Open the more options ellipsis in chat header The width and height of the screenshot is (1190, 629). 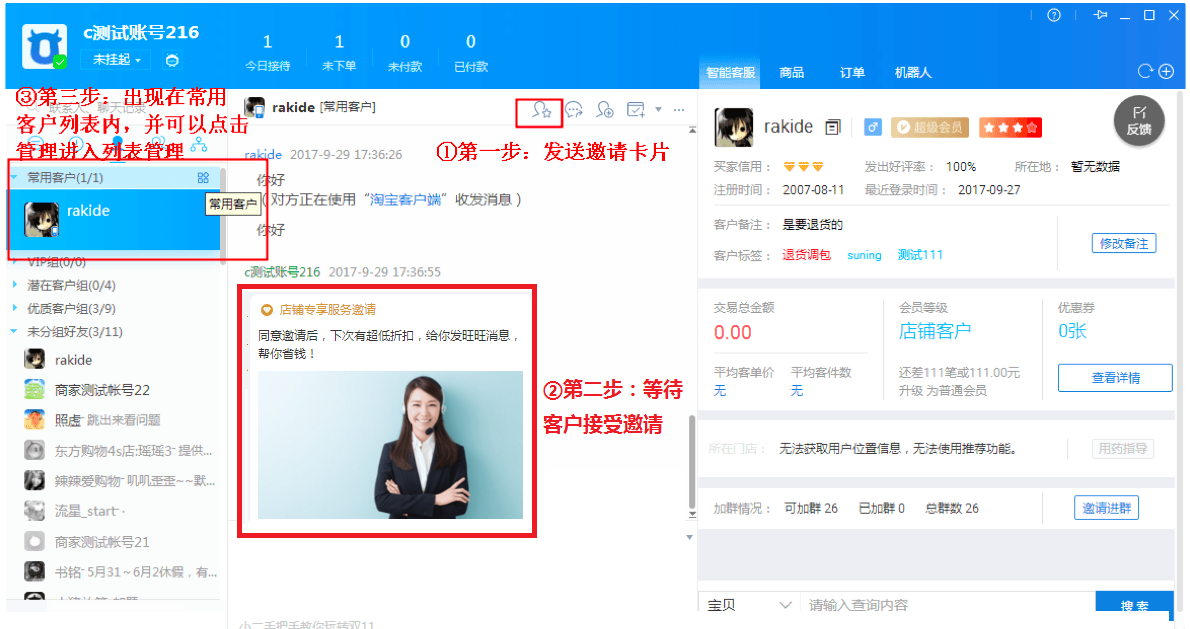click(x=678, y=110)
